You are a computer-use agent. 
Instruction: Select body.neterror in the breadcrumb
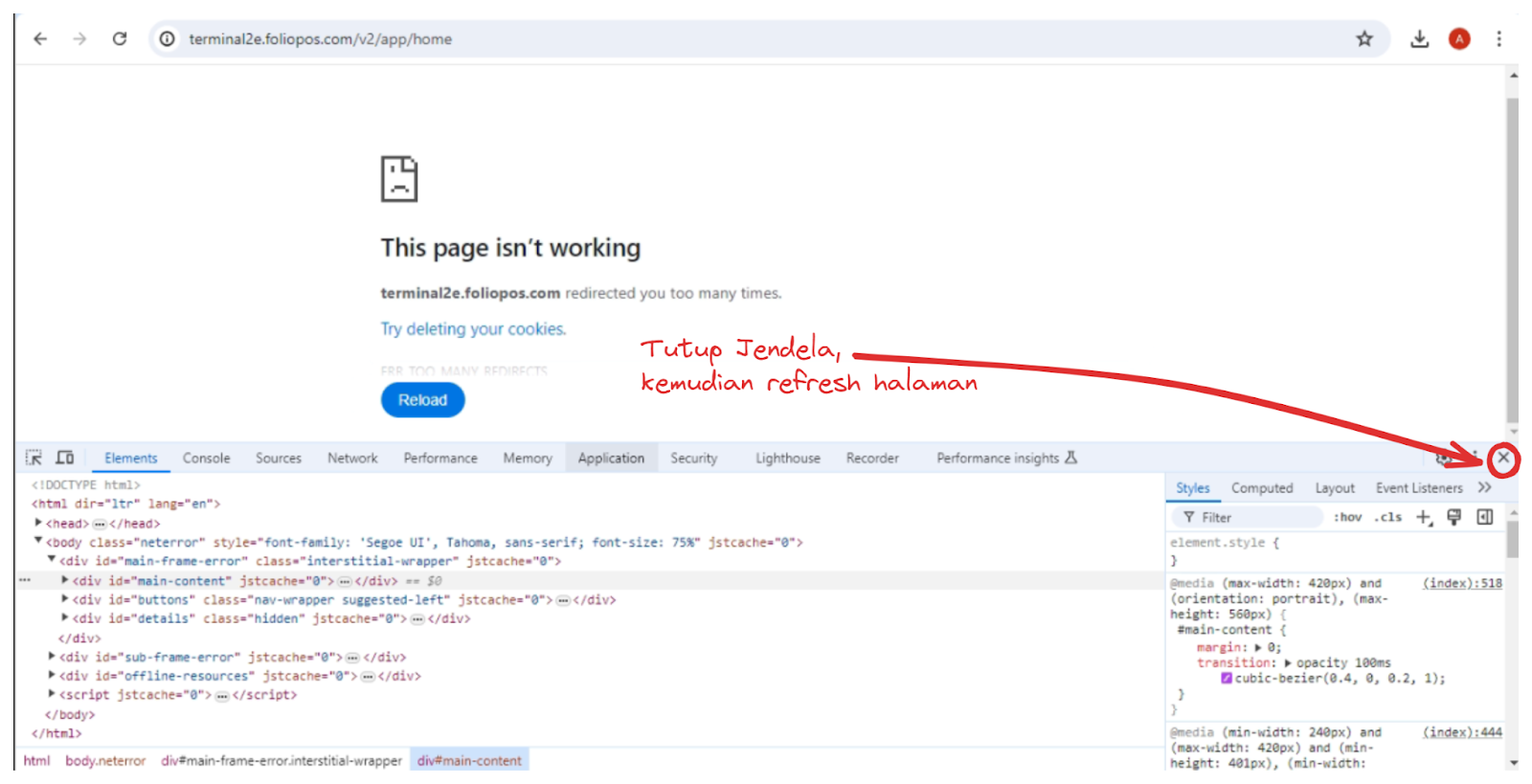105,761
